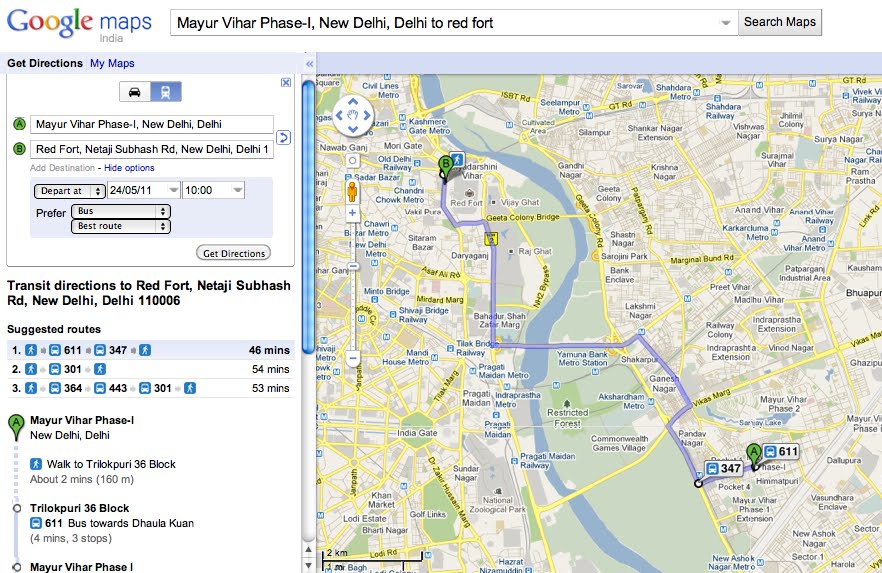Pan the map right arrow
The width and height of the screenshot is (882, 573).
[367, 115]
